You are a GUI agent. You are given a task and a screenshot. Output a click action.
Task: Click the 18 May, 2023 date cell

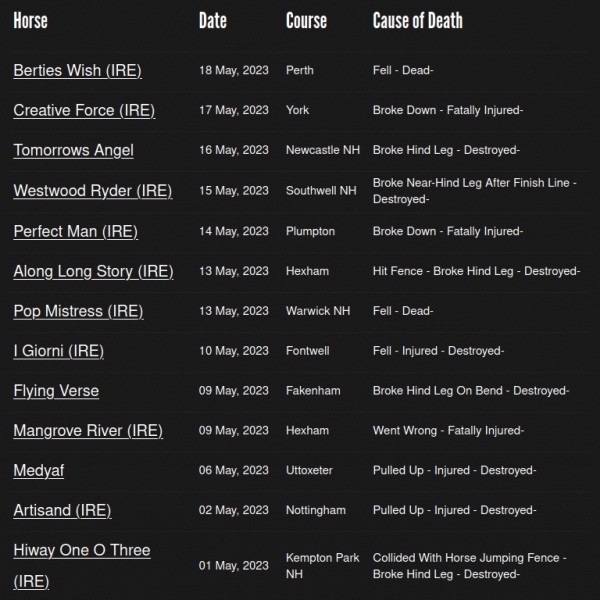coord(233,71)
